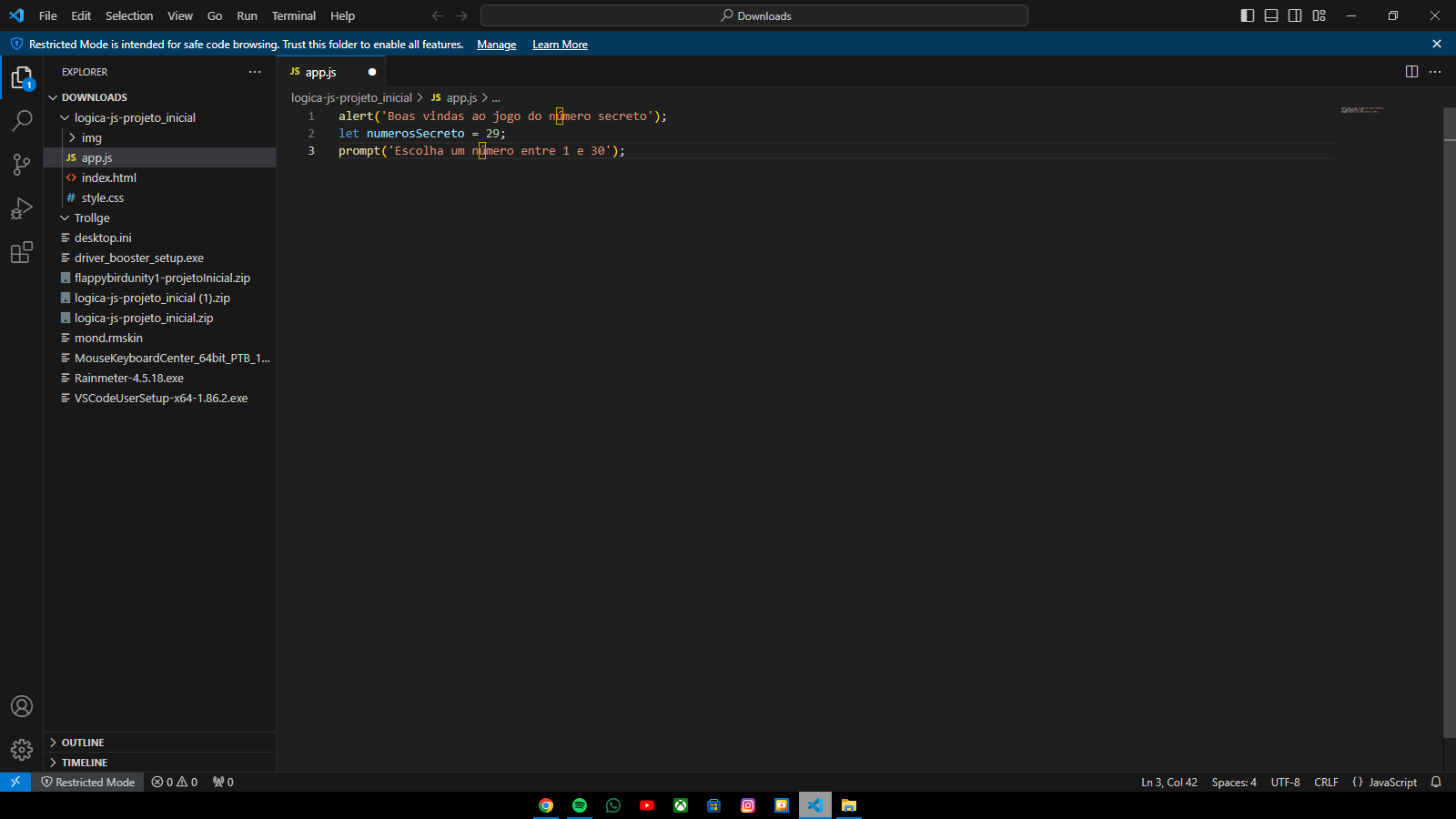Toggle Secondary Side Bar visibility
Image resolution: width=1456 pixels, height=819 pixels.
(x=1295, y=15)
